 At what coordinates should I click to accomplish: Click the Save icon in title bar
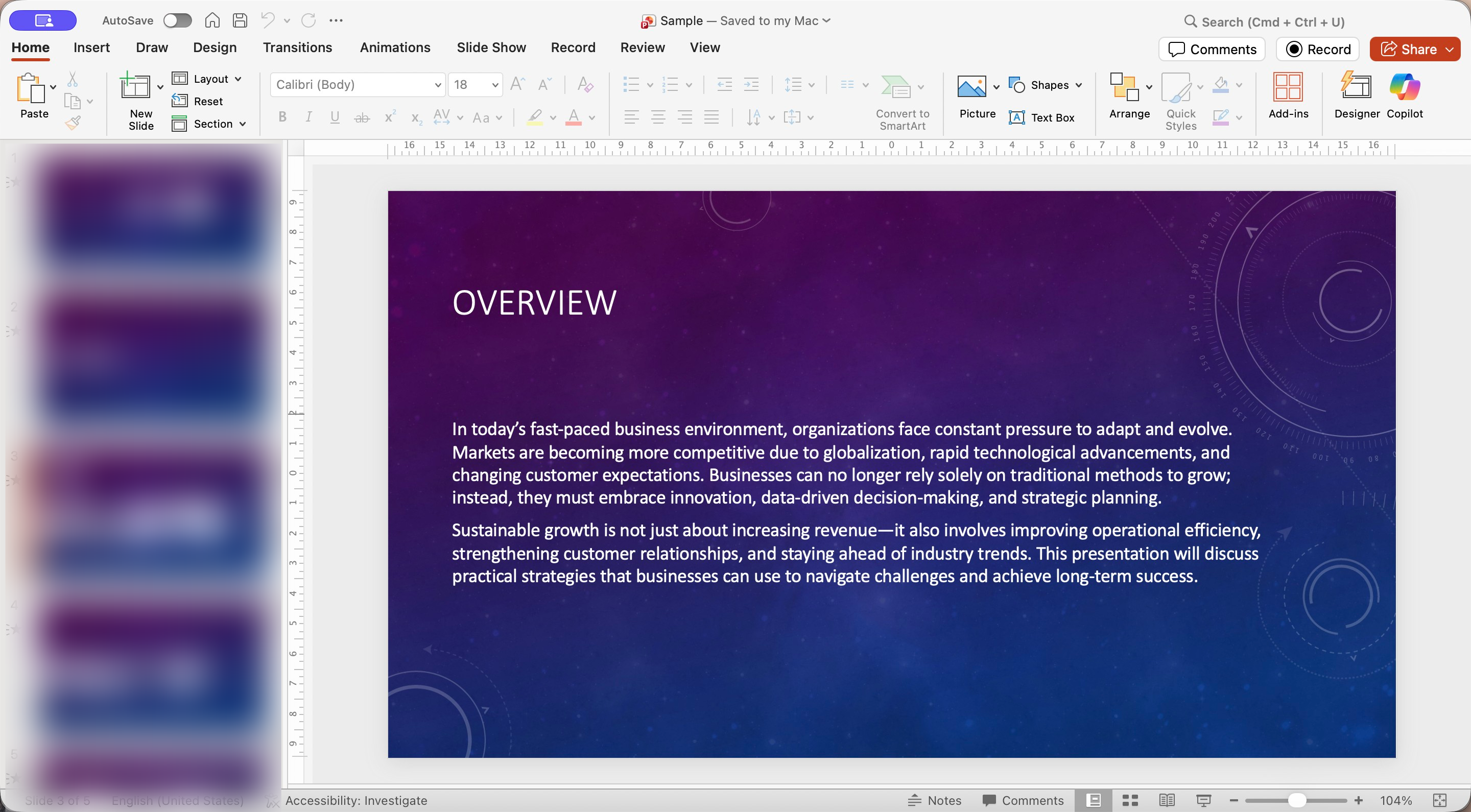click(x=240, y=20)
